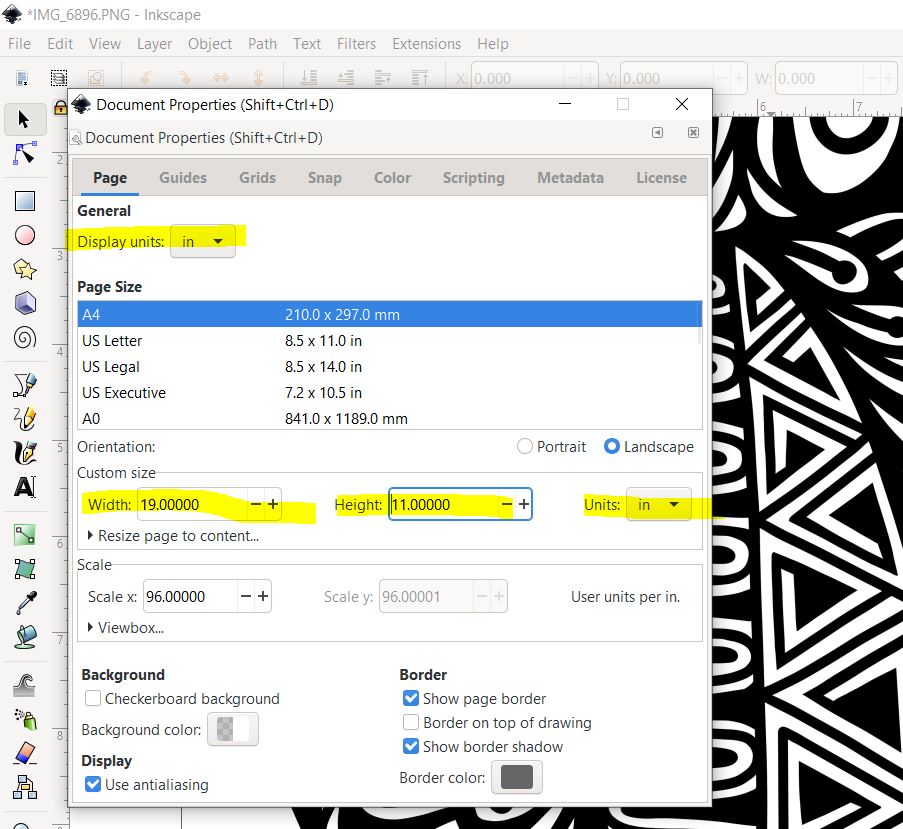Select Portrait orientation
The width and height of the screenshot is (903, 829).
(525, 447)
